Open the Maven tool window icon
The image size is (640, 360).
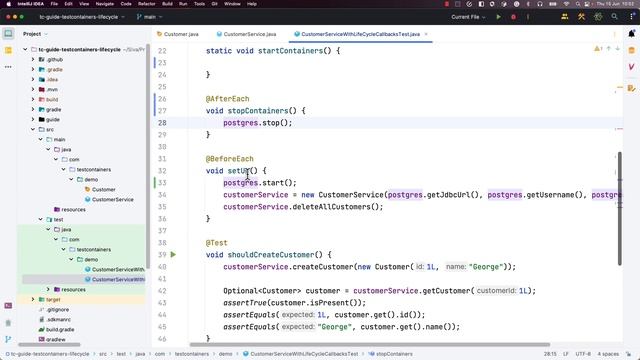click(x=631, y=67)
